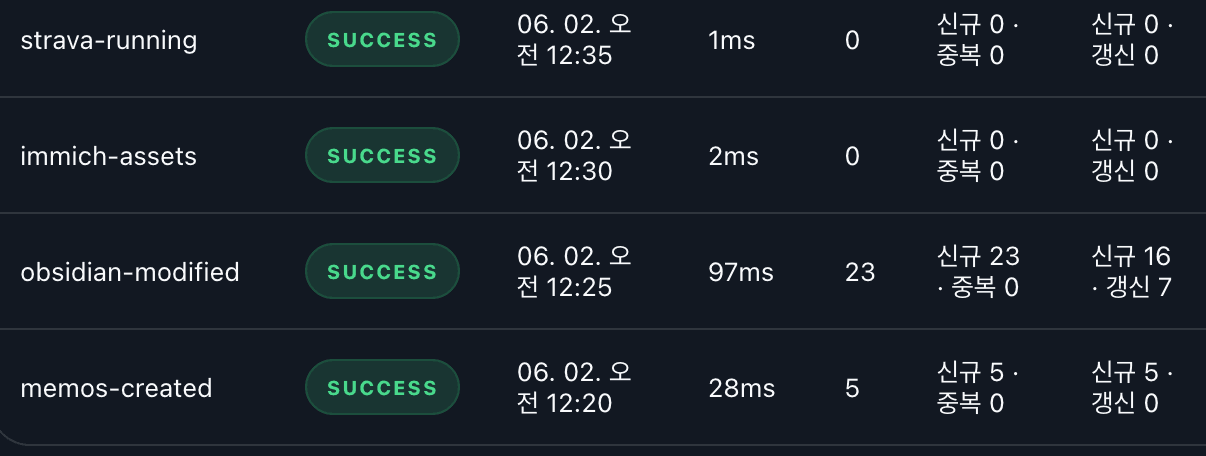Image resolution: width=1206 pixels, height=456 pixels.
Task: Select the strava-running job name
Action: (109, 41)
